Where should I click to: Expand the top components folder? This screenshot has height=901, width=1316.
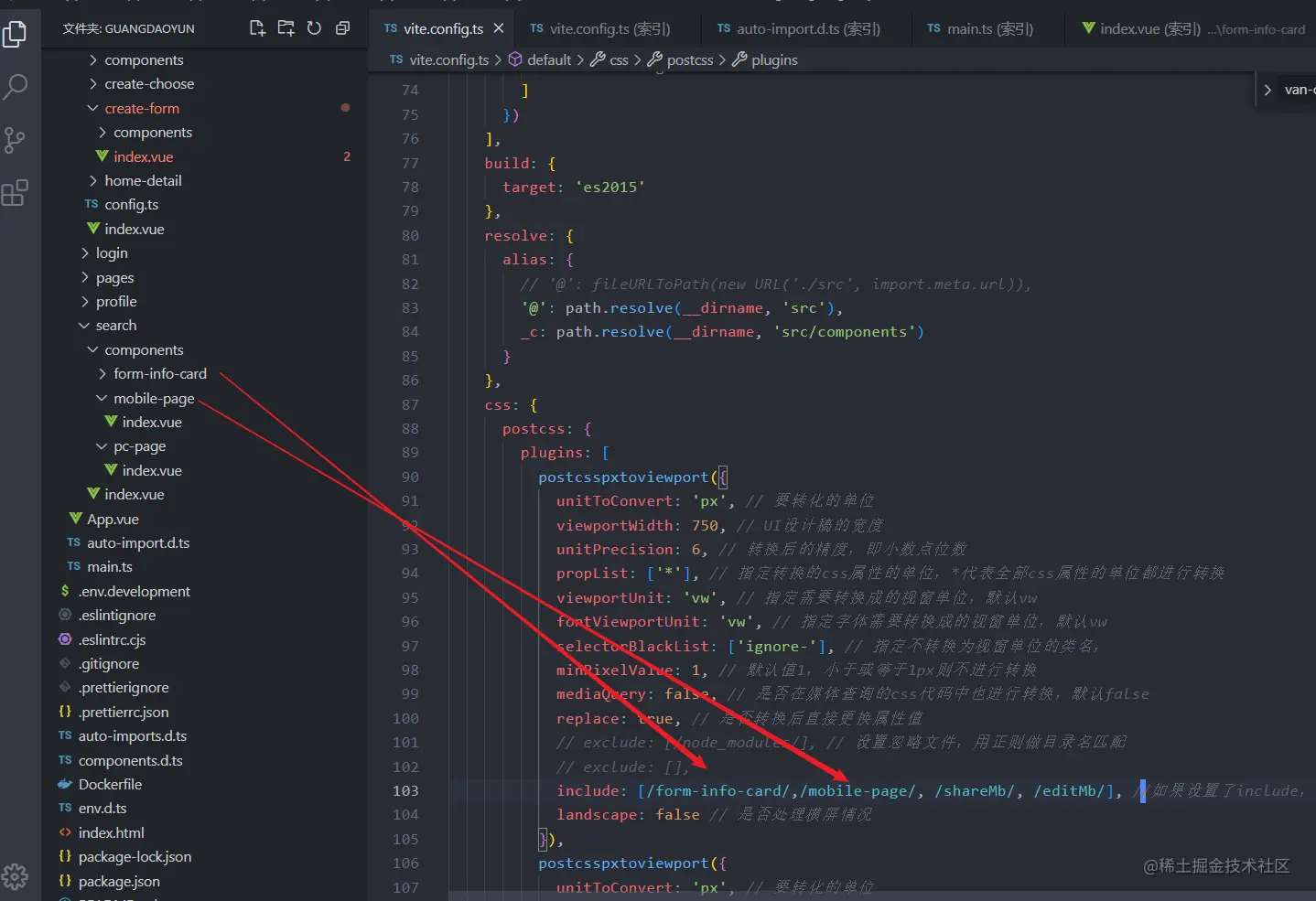tap(144, 59)
